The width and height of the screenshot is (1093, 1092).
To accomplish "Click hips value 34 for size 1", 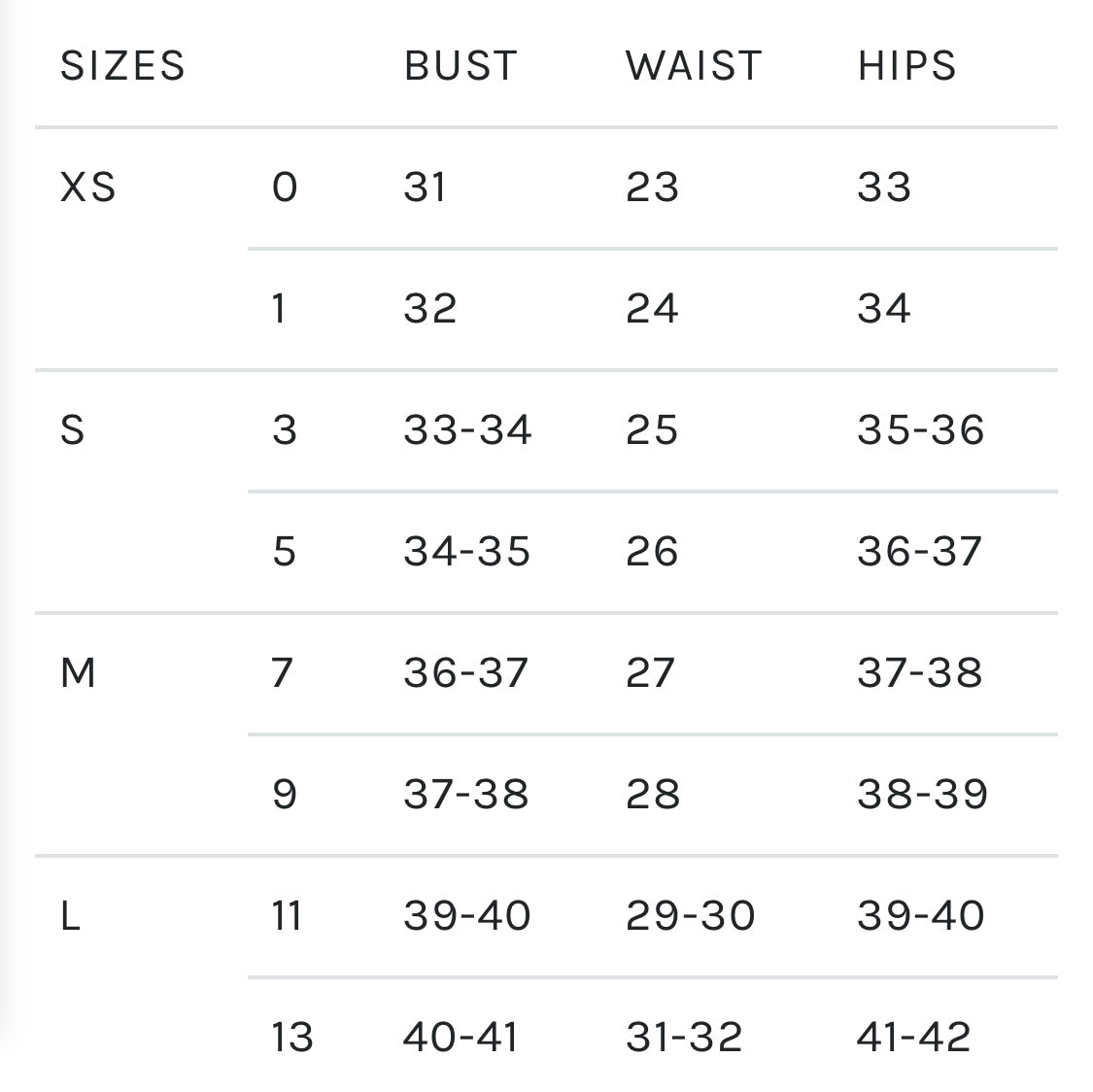I will click(x=884, y=308).
